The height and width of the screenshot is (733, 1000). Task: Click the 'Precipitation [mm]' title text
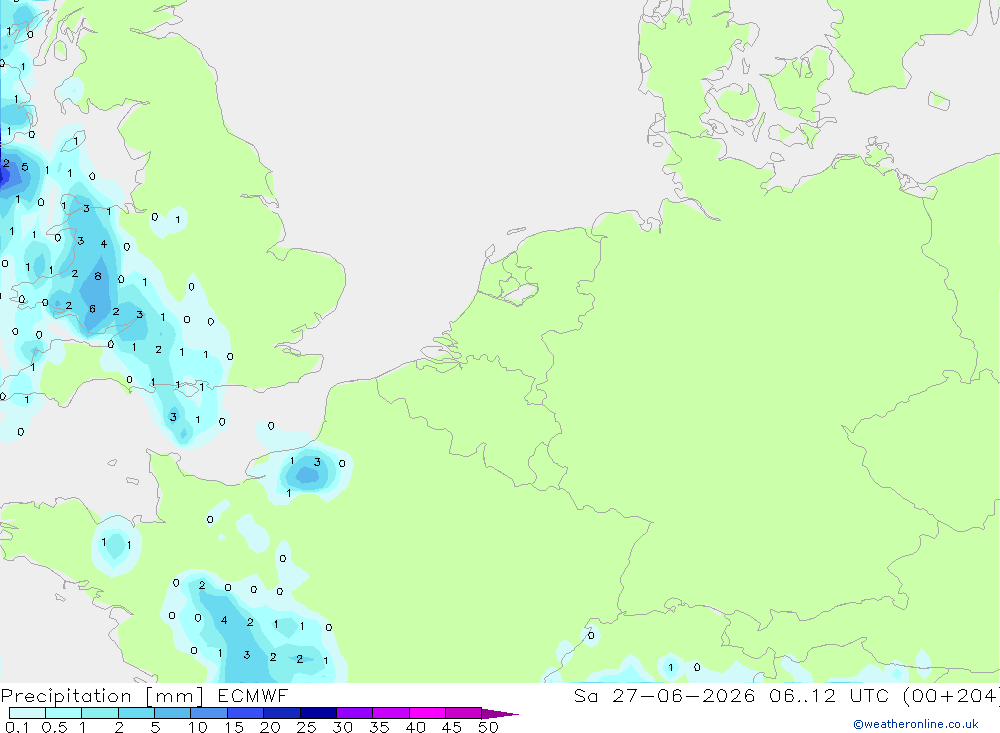102,696
